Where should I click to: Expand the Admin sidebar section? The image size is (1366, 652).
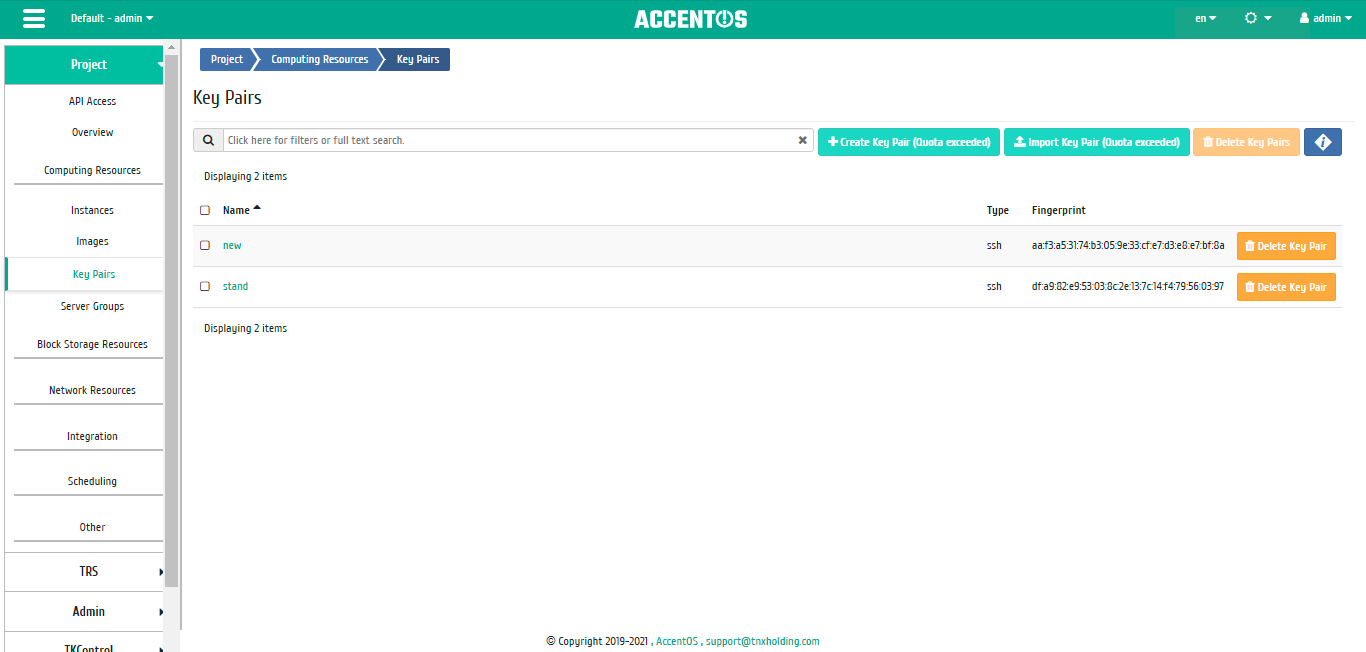84,611
